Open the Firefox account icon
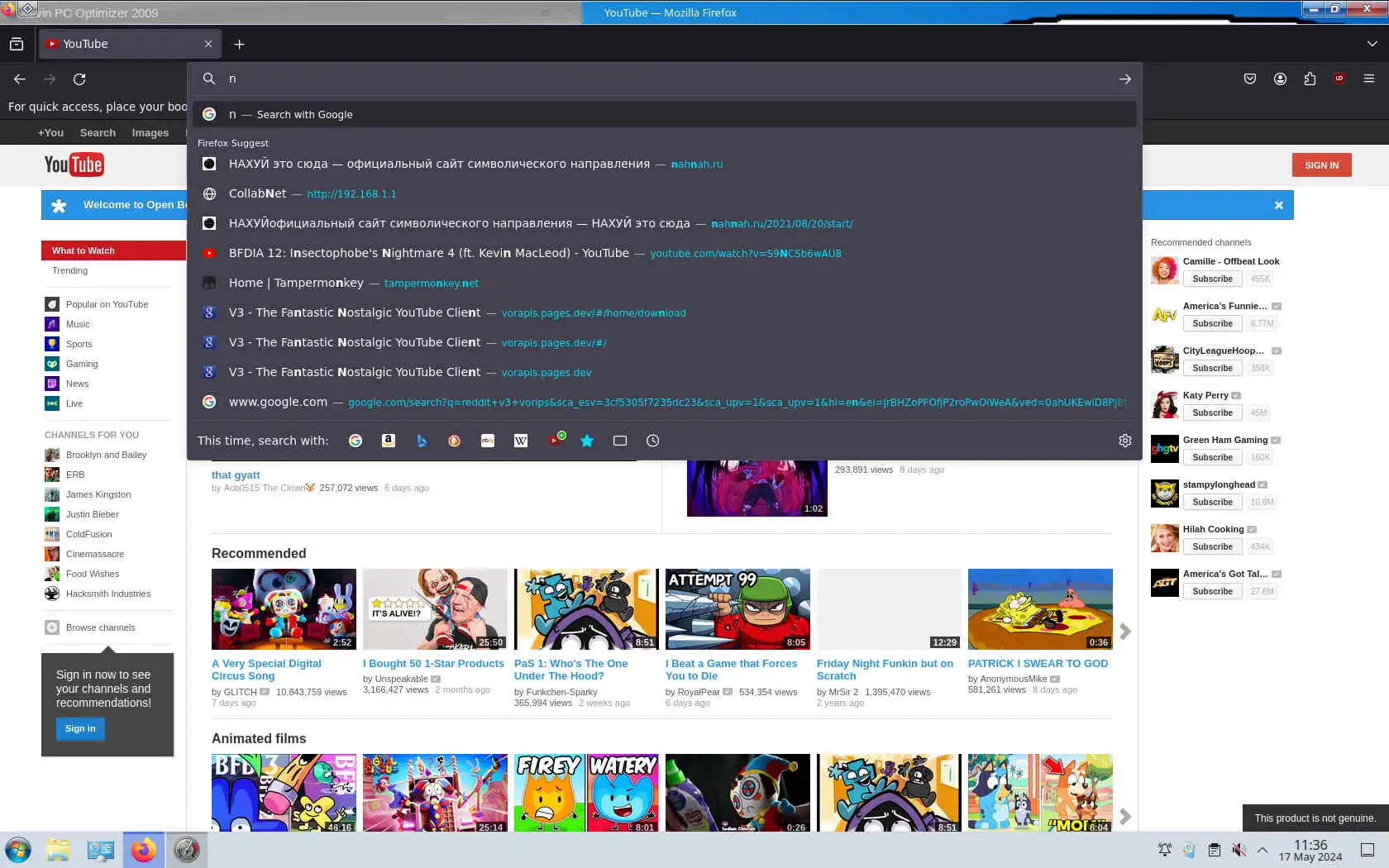Viewport: 1389px width, 868px height. tap(1280, 79)
